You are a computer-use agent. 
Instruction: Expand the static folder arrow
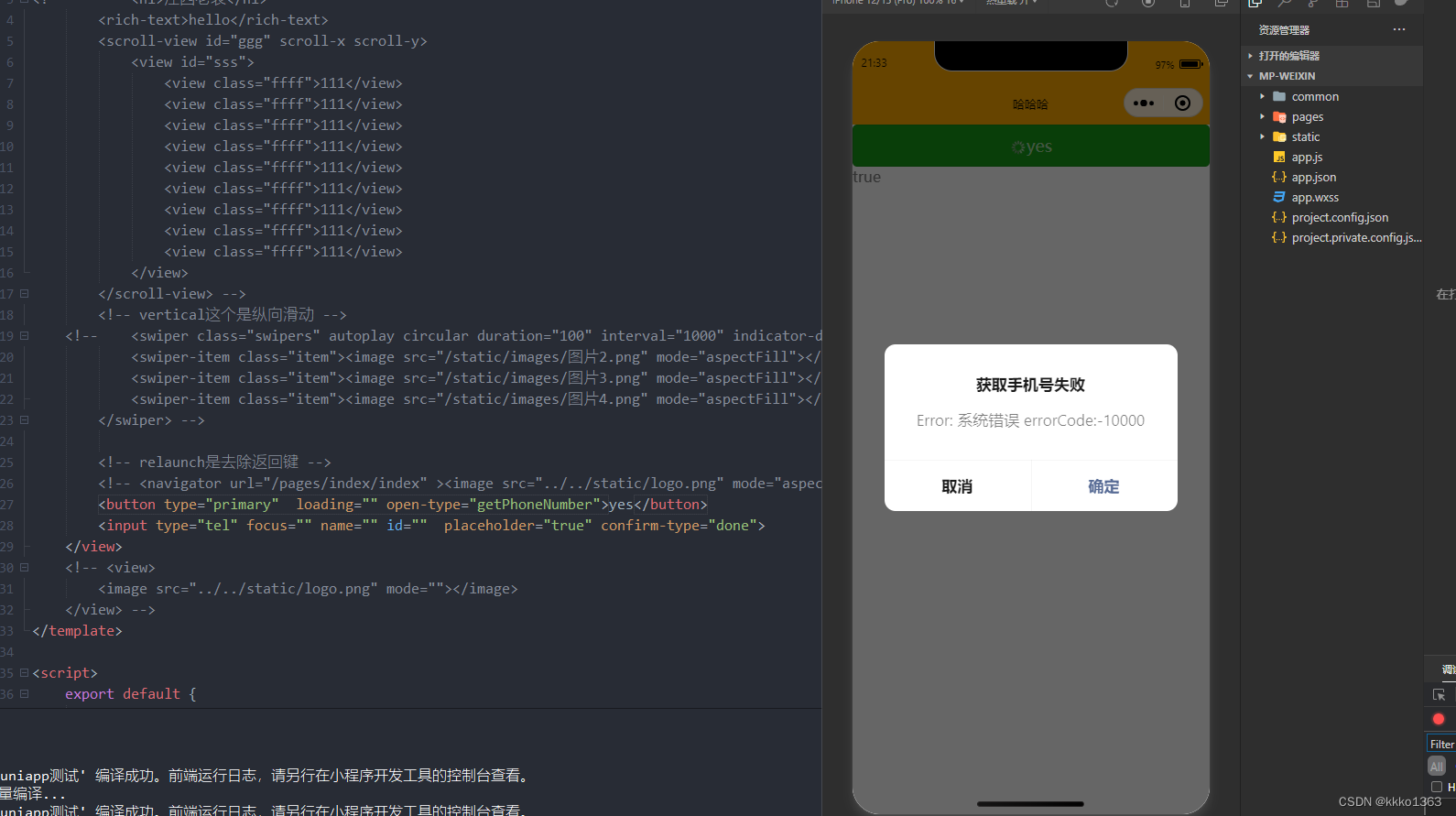coord(1262,136)
